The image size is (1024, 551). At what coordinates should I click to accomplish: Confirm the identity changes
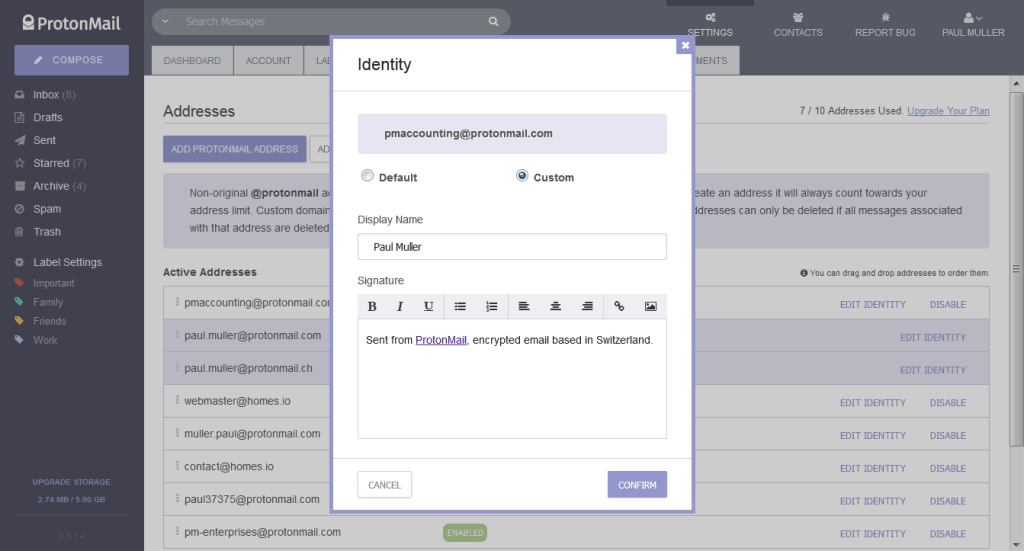coord(637,484)
